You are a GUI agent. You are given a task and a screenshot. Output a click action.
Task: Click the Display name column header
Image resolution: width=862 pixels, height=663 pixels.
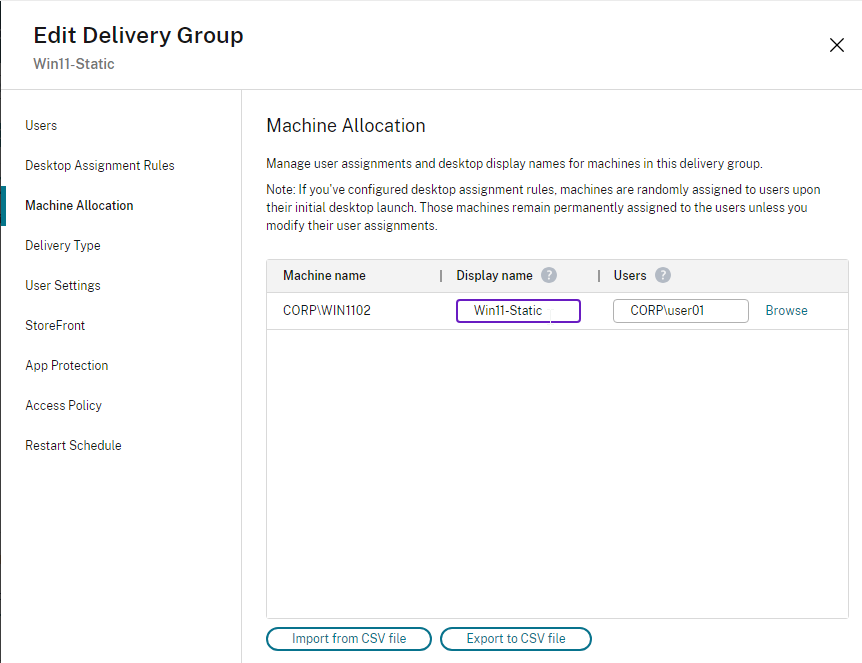(x=494, y=276)
